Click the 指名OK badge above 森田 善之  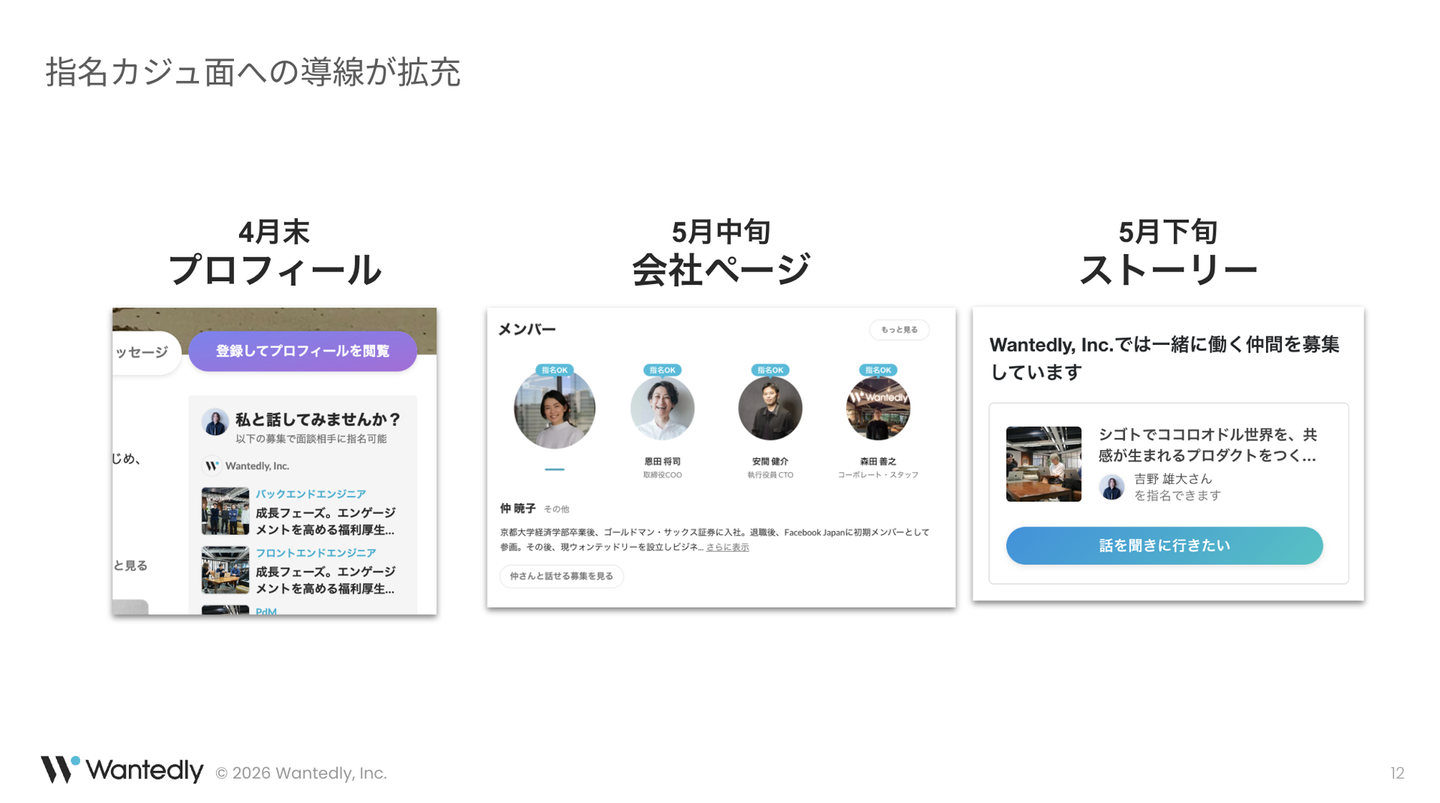(x=878, y=370)
